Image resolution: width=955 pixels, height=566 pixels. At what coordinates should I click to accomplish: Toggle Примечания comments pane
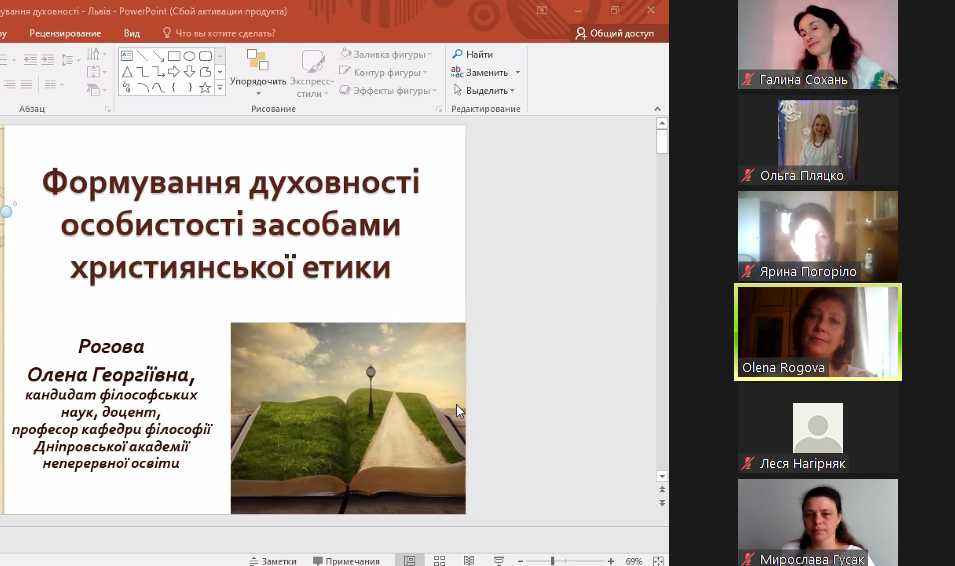346,561
